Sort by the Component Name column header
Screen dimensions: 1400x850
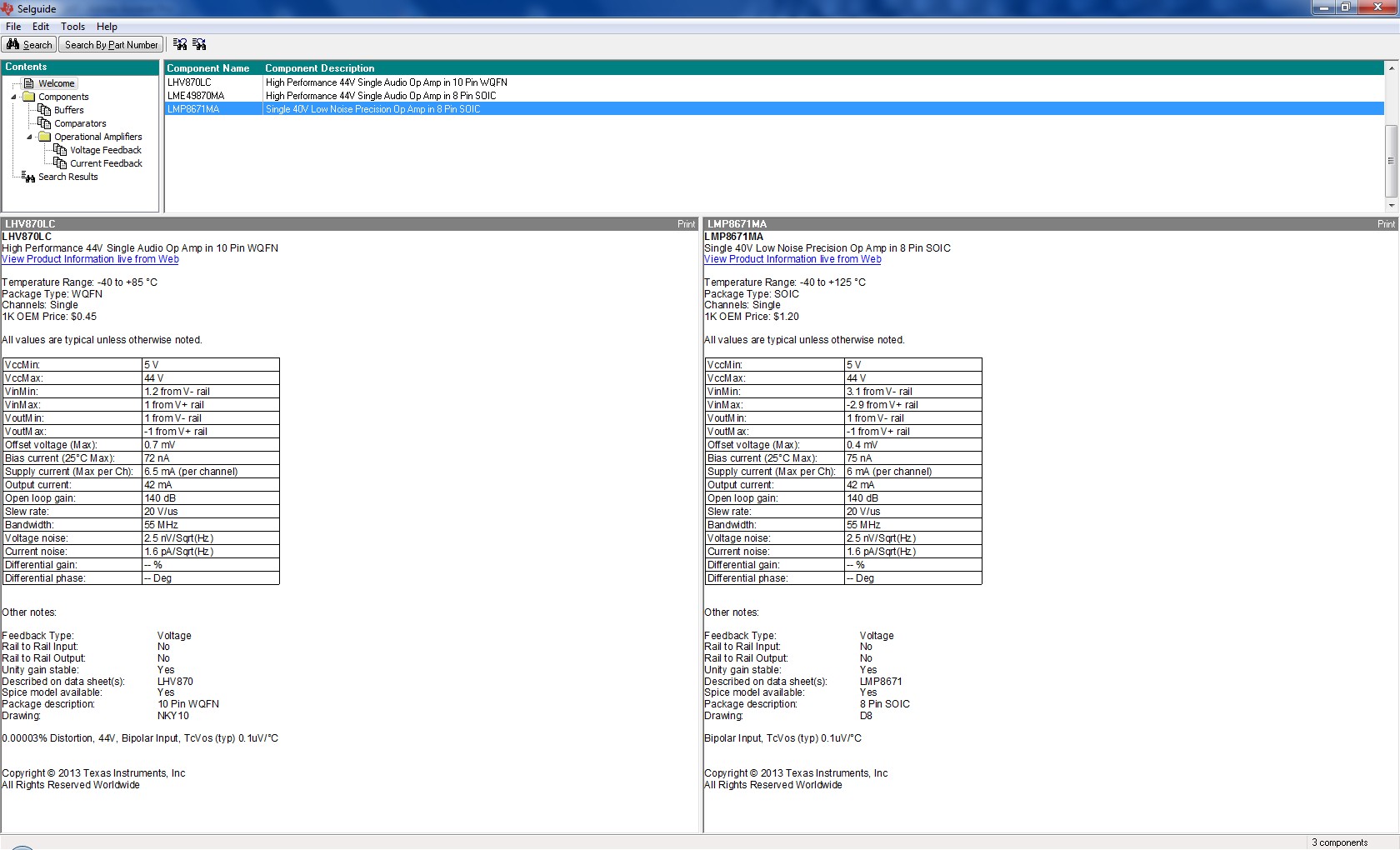tap(208, 68)
